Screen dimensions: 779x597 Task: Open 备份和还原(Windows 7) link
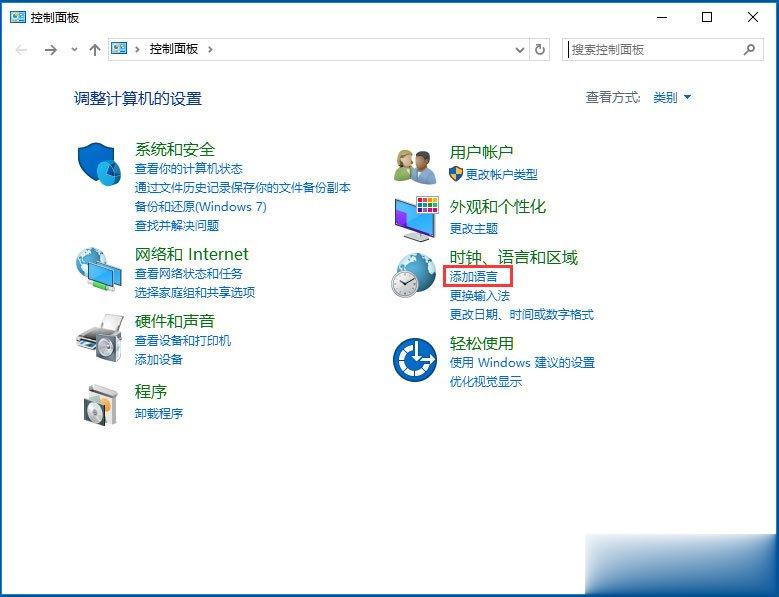(201, 207)
